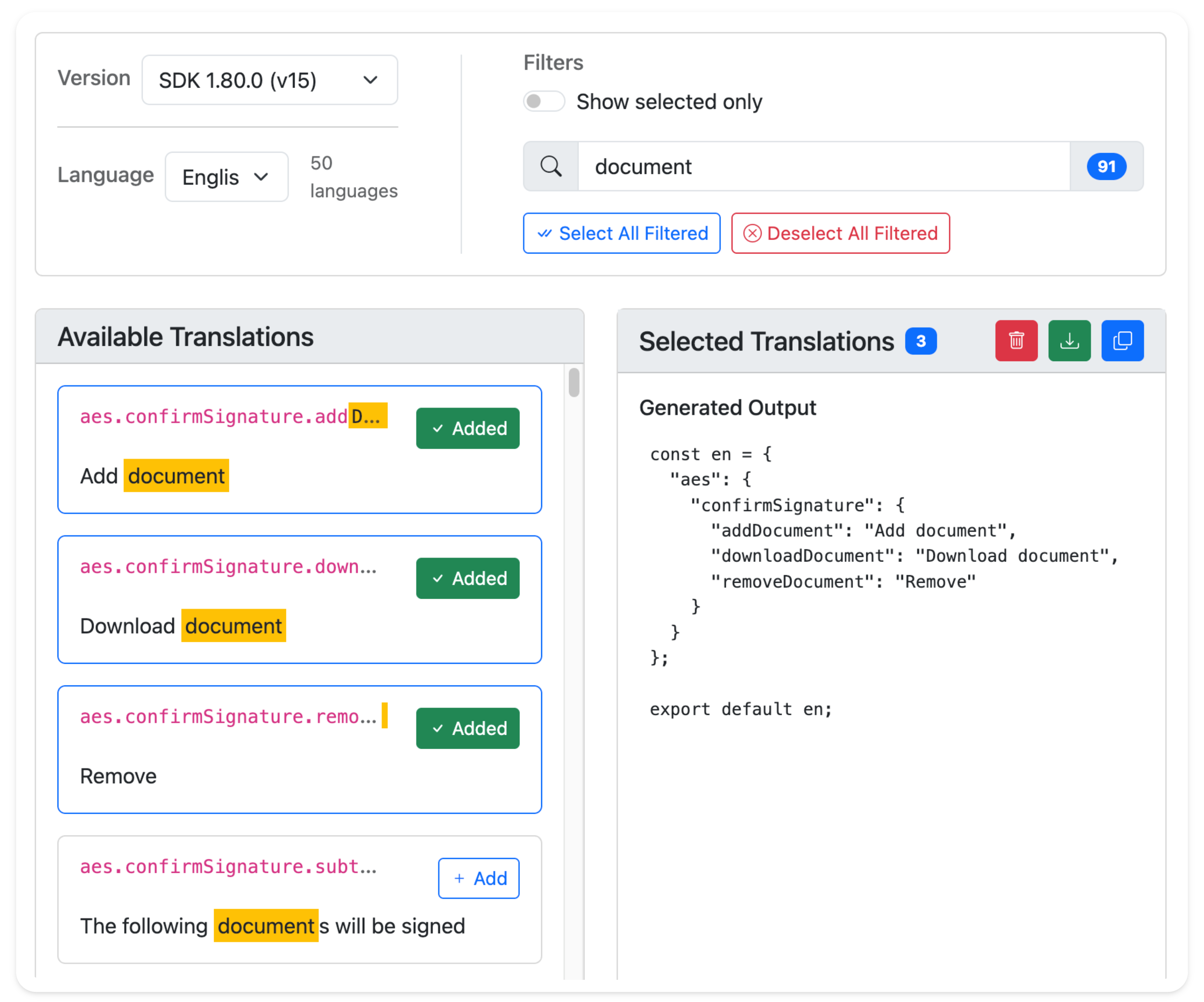
Task: Click Select All Filtered button
Action: [x=621, y=233]
